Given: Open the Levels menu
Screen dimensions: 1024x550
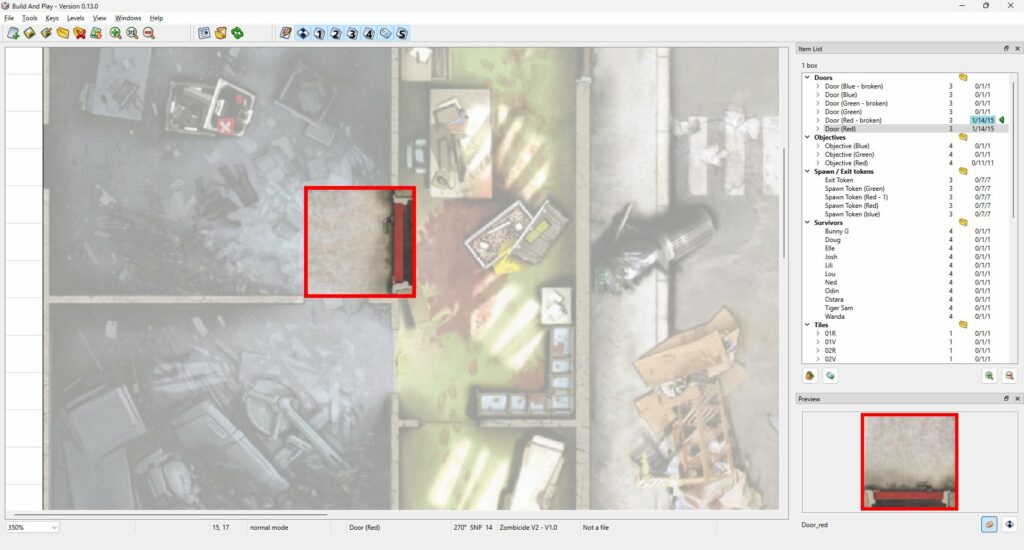Looking at the screenshot, I should pyautogui.click(x=76, y=18).
